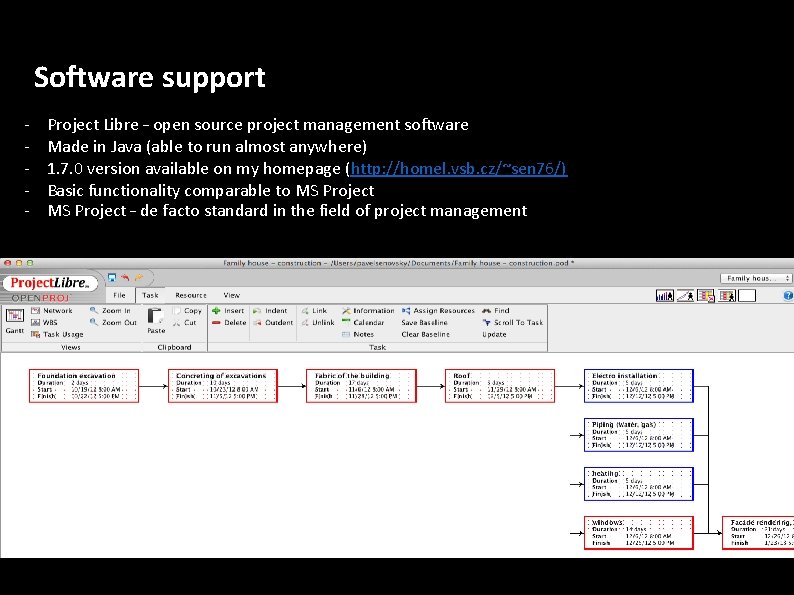Click the histogram chart toolbar icon
Screen dimensions: 794x595
(x=664, y=296)
